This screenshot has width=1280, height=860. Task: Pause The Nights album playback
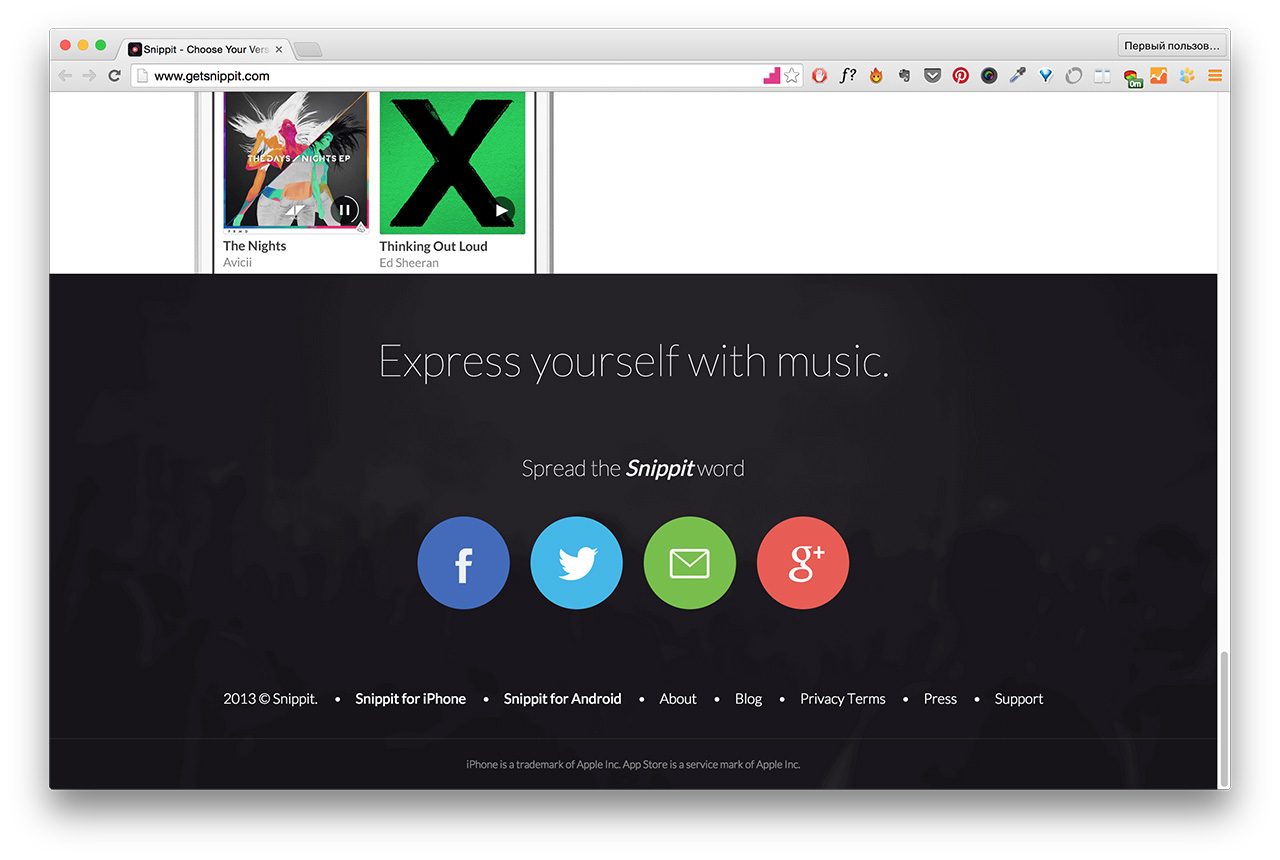[x=344, y=210]
